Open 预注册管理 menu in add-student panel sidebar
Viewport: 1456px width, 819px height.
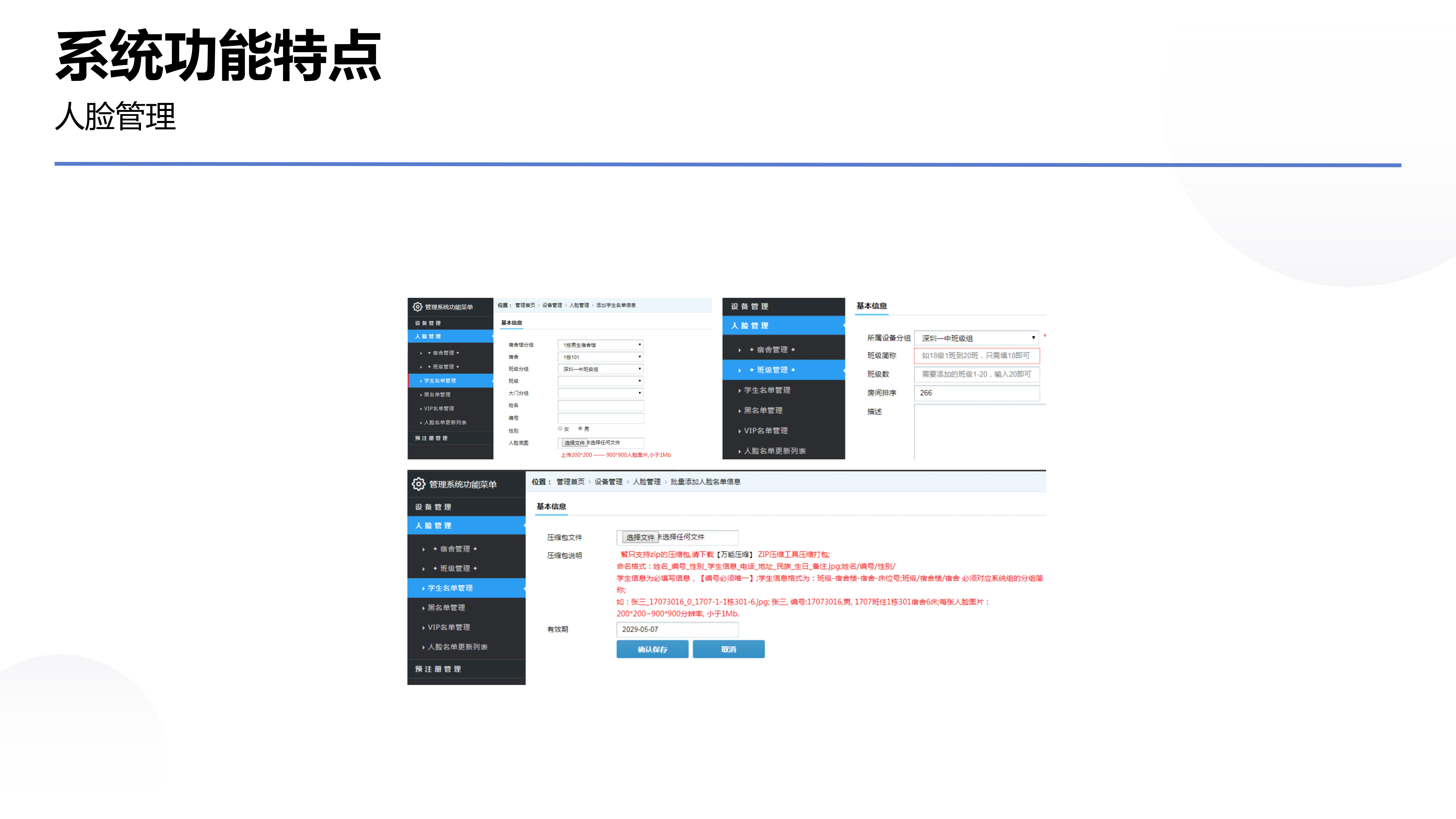(450, 438)
